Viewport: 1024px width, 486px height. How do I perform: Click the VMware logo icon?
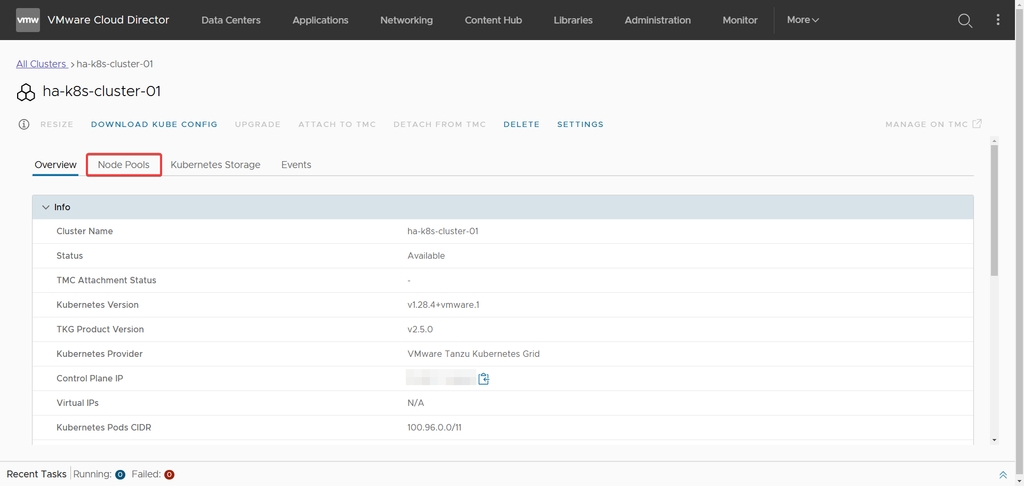28,20
